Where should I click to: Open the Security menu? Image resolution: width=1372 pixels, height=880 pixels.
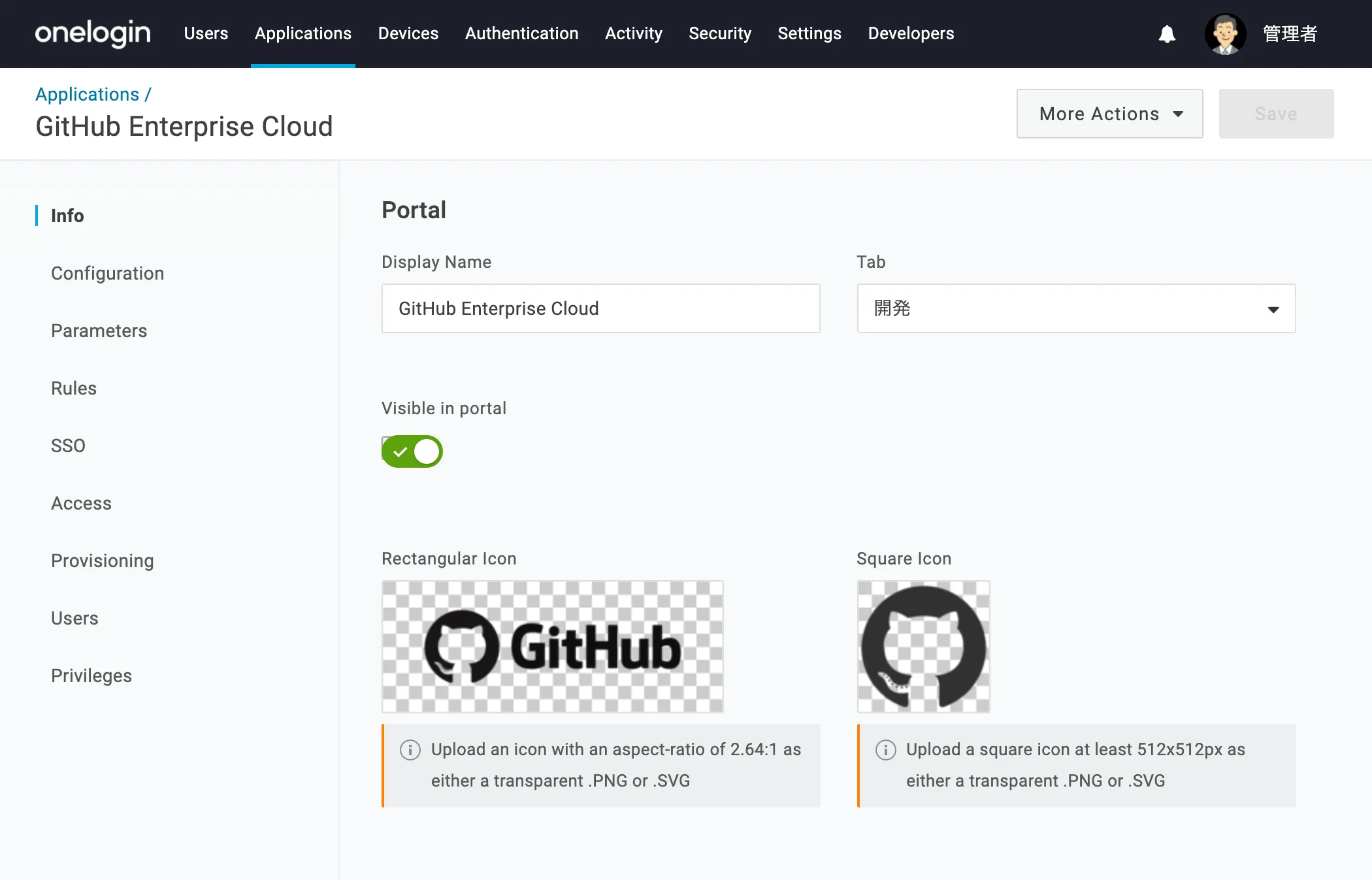(719, 33)
